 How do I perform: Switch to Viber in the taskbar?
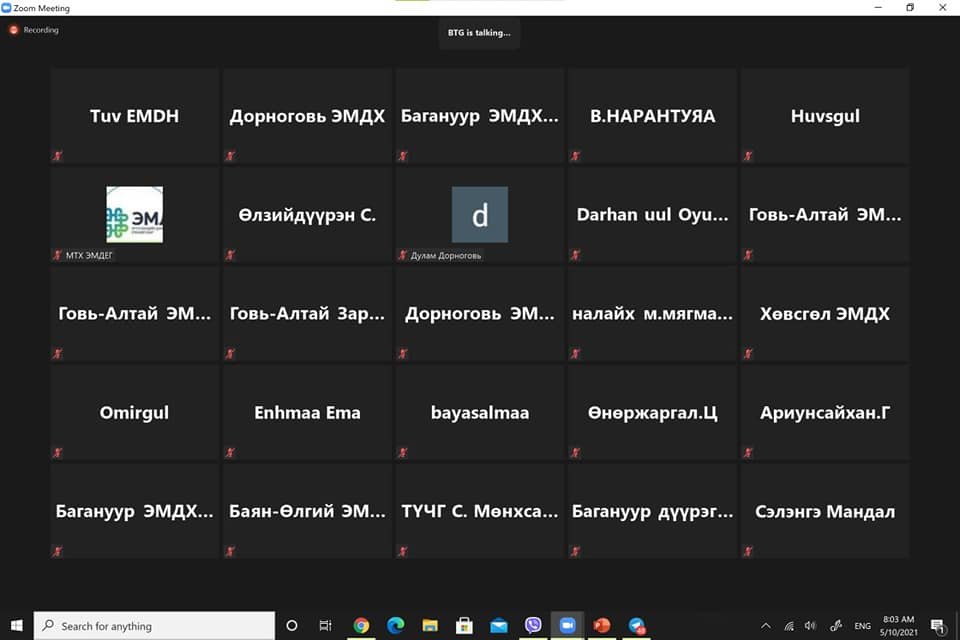point(533,626)
